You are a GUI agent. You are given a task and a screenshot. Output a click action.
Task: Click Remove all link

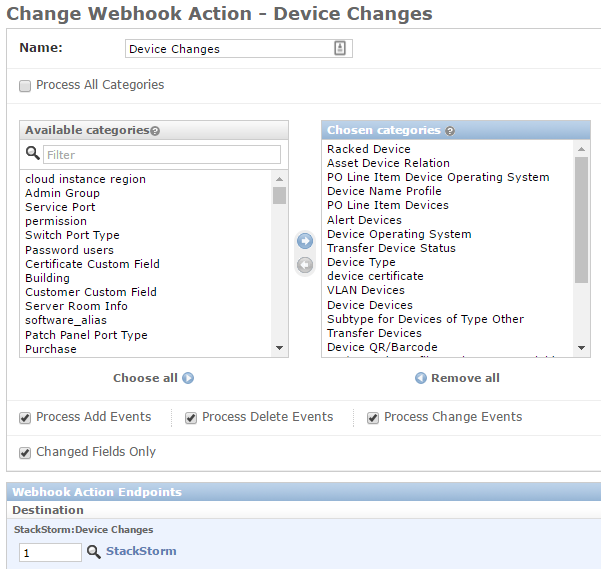pyautogui.click(x=457, y=378)
